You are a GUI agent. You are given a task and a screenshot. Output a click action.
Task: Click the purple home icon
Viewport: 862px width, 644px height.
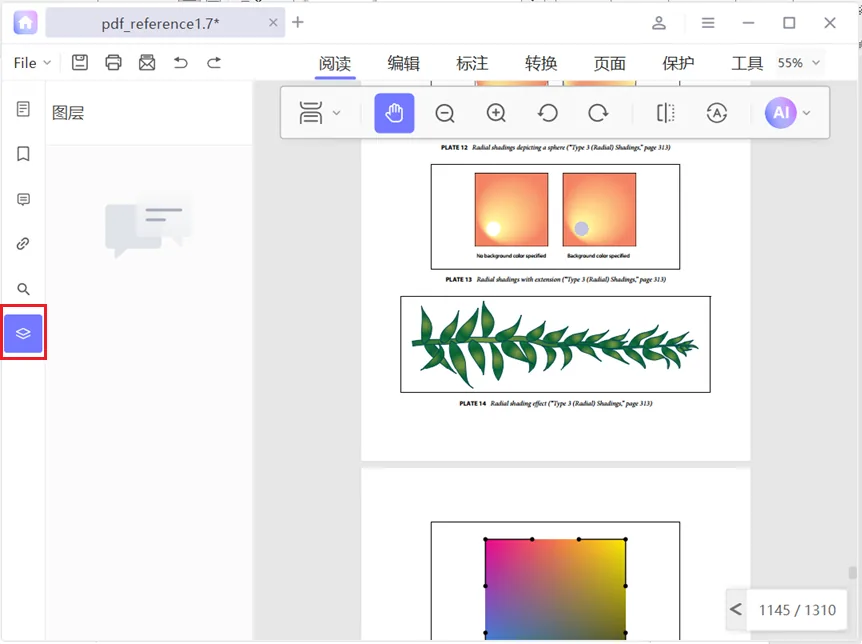[25, 23]
